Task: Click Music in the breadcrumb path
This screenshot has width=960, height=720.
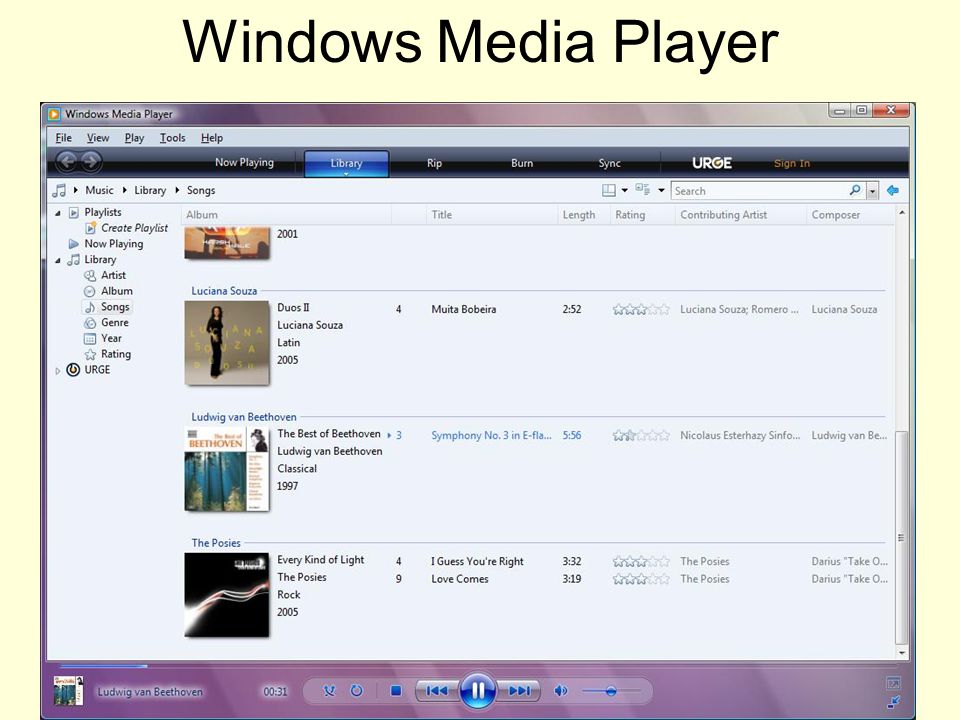Action: click(x=99, y=190)
